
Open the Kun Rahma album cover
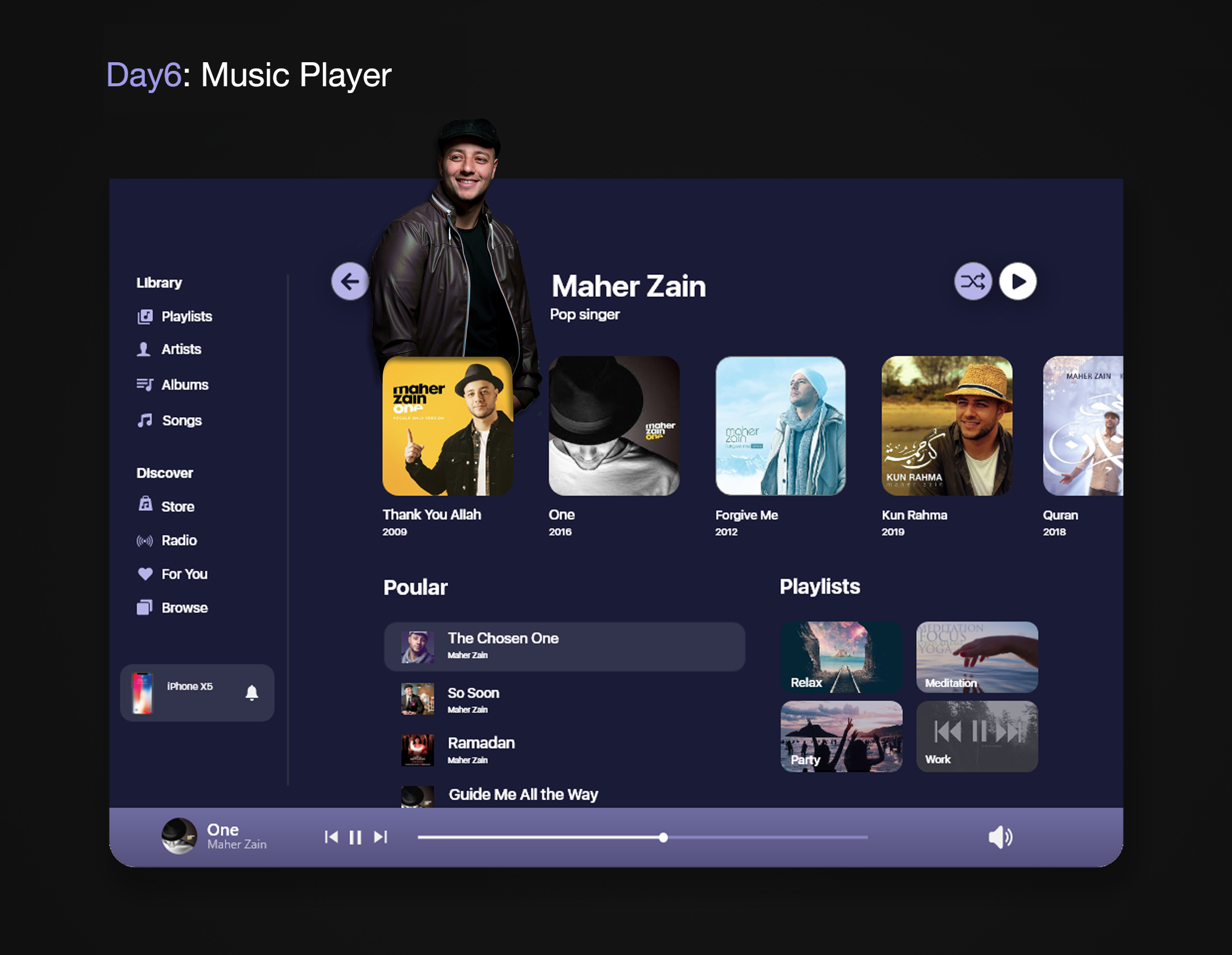coord(947,426)
